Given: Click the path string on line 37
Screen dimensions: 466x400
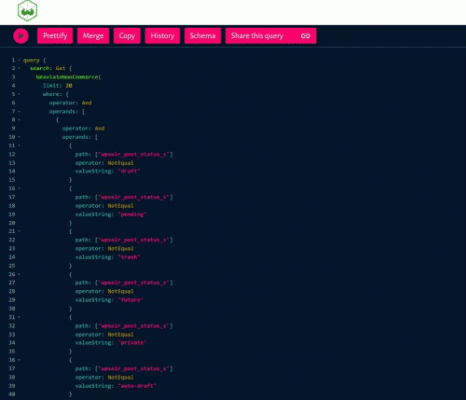Looking at the screenshot, I should click(x=134, y=369).
